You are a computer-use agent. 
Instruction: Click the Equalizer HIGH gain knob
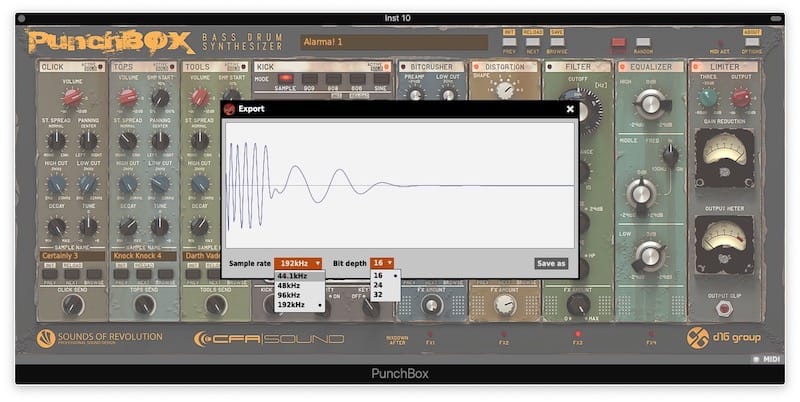coord(651,104)
